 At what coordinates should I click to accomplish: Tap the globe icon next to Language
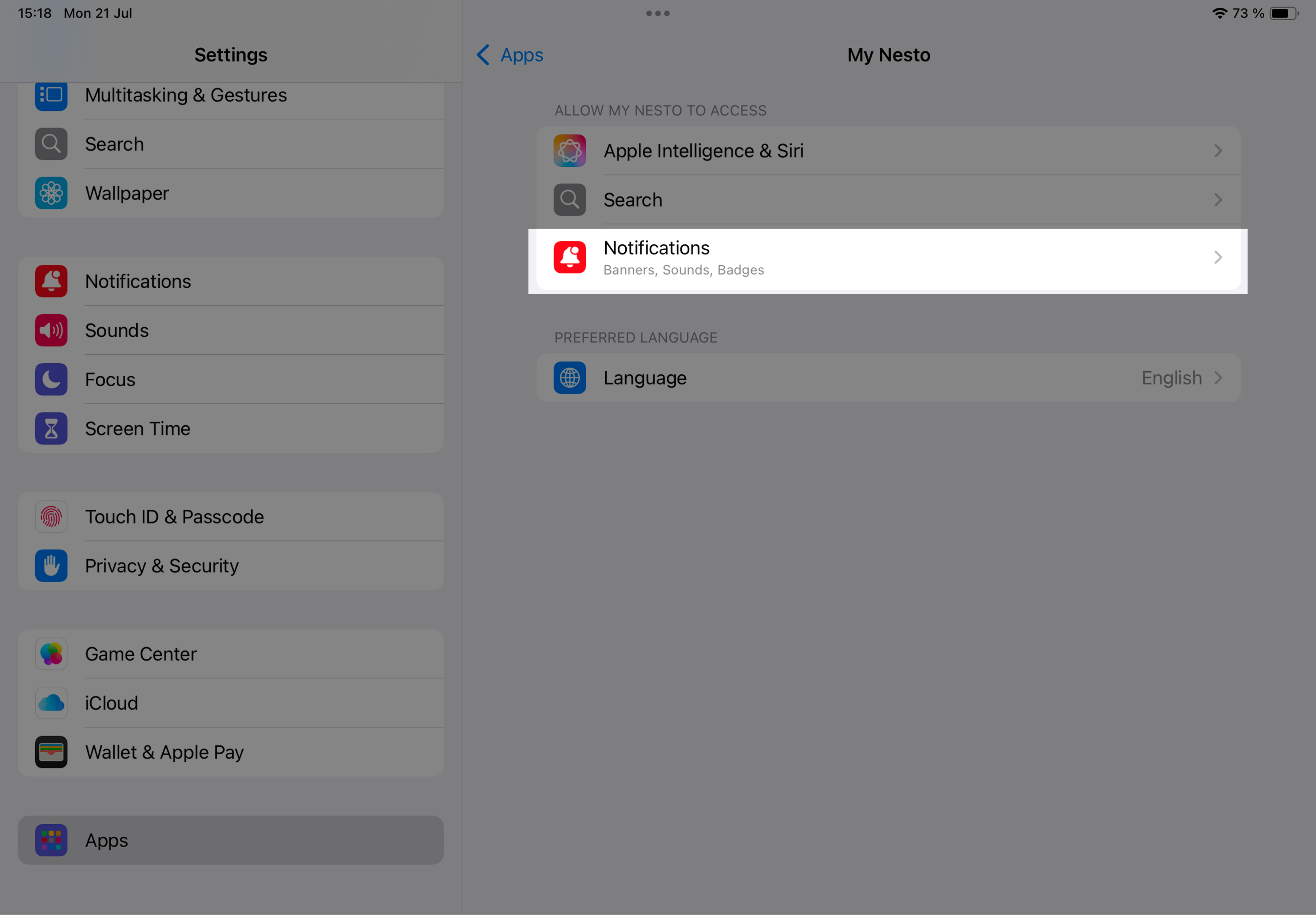570,378
